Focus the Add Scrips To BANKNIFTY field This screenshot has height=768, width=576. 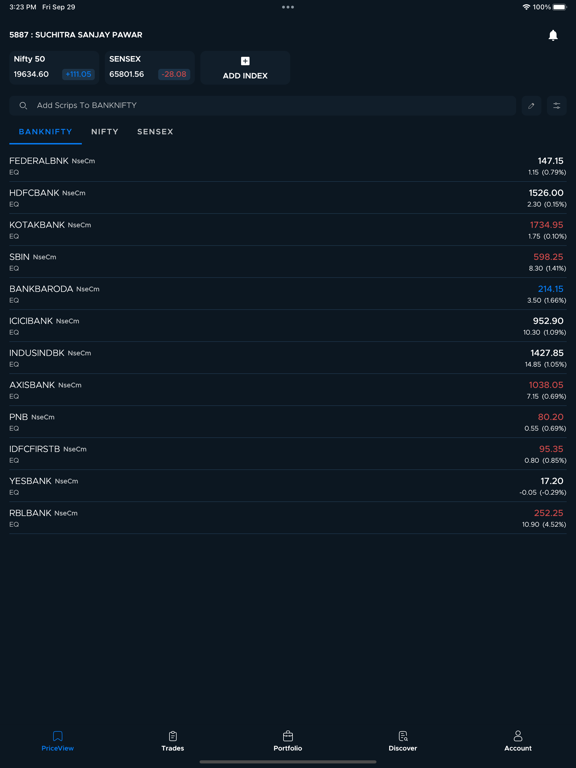click(x=263, y=106)
